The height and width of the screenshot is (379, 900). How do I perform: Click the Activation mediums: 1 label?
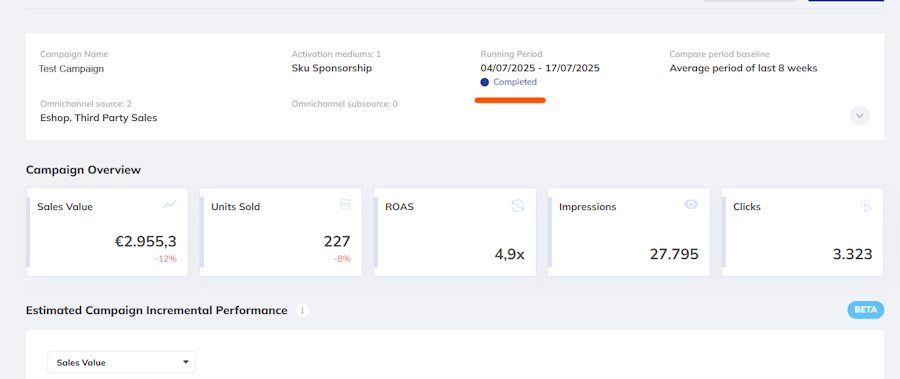coord(336,54)
